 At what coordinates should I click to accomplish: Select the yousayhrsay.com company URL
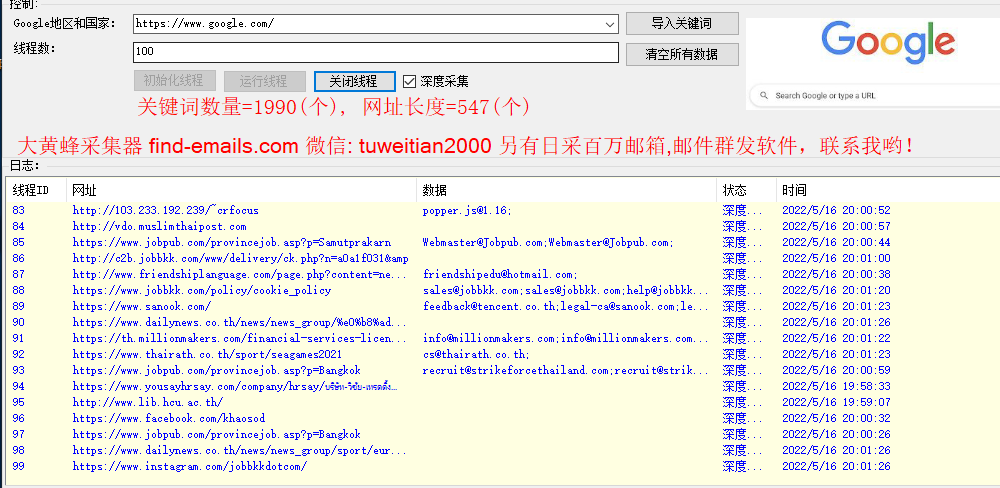[235, 386]
